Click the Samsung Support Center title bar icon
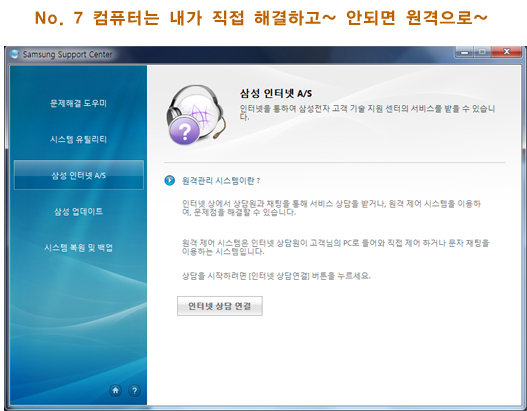Screen dimensions: 527x411 pyautogui.click(x=15, y=54)
